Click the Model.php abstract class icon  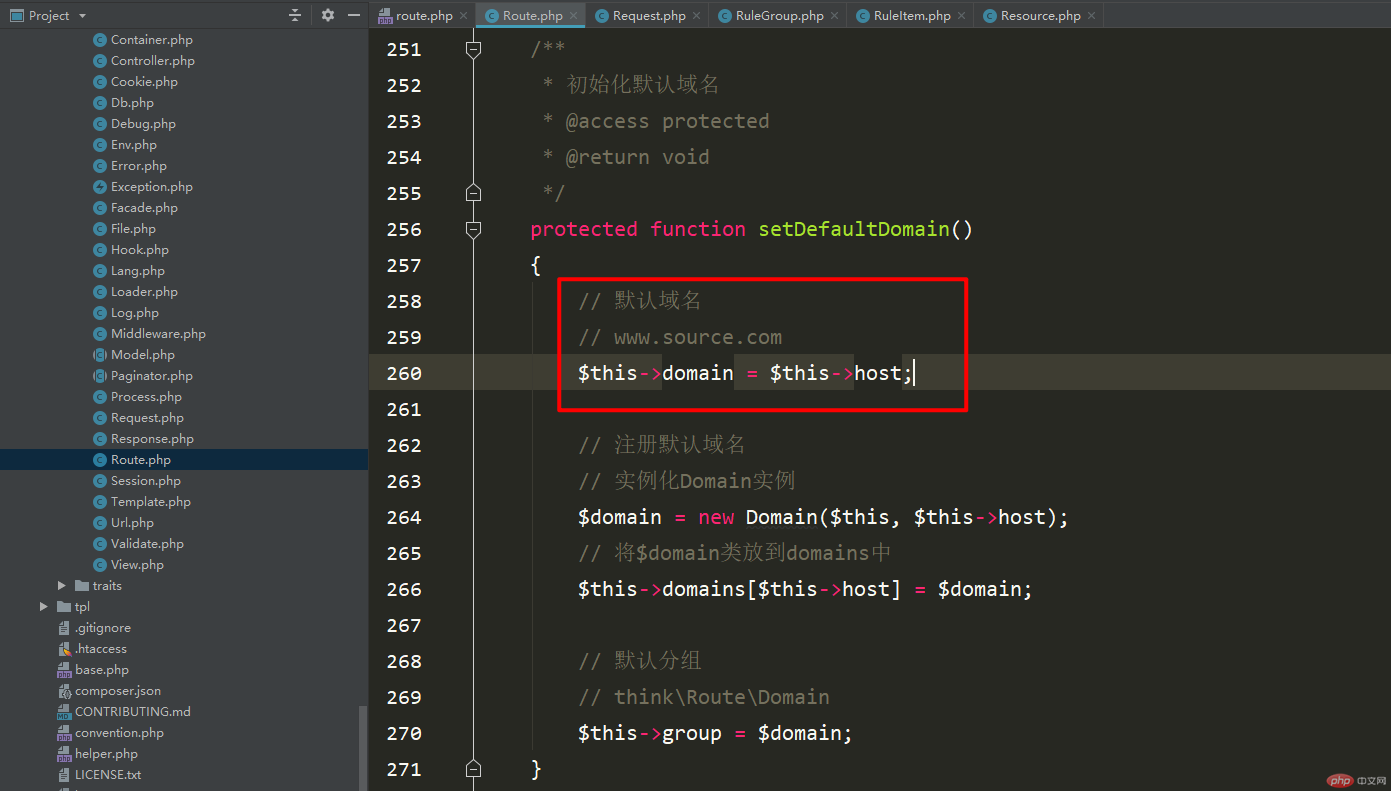click(x=100, y=355)
